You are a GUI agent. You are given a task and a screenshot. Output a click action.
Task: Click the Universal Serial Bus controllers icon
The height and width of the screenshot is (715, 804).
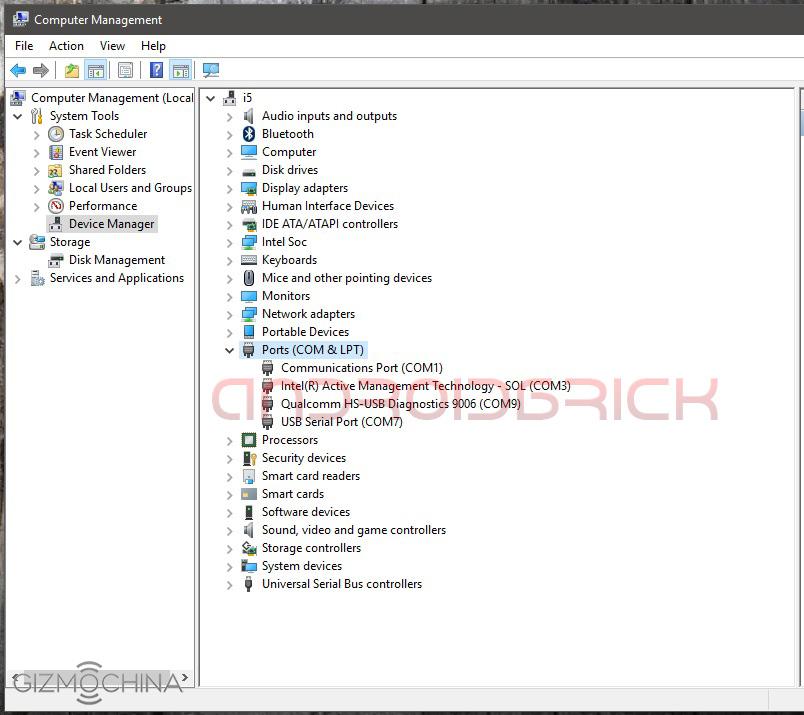249,584
